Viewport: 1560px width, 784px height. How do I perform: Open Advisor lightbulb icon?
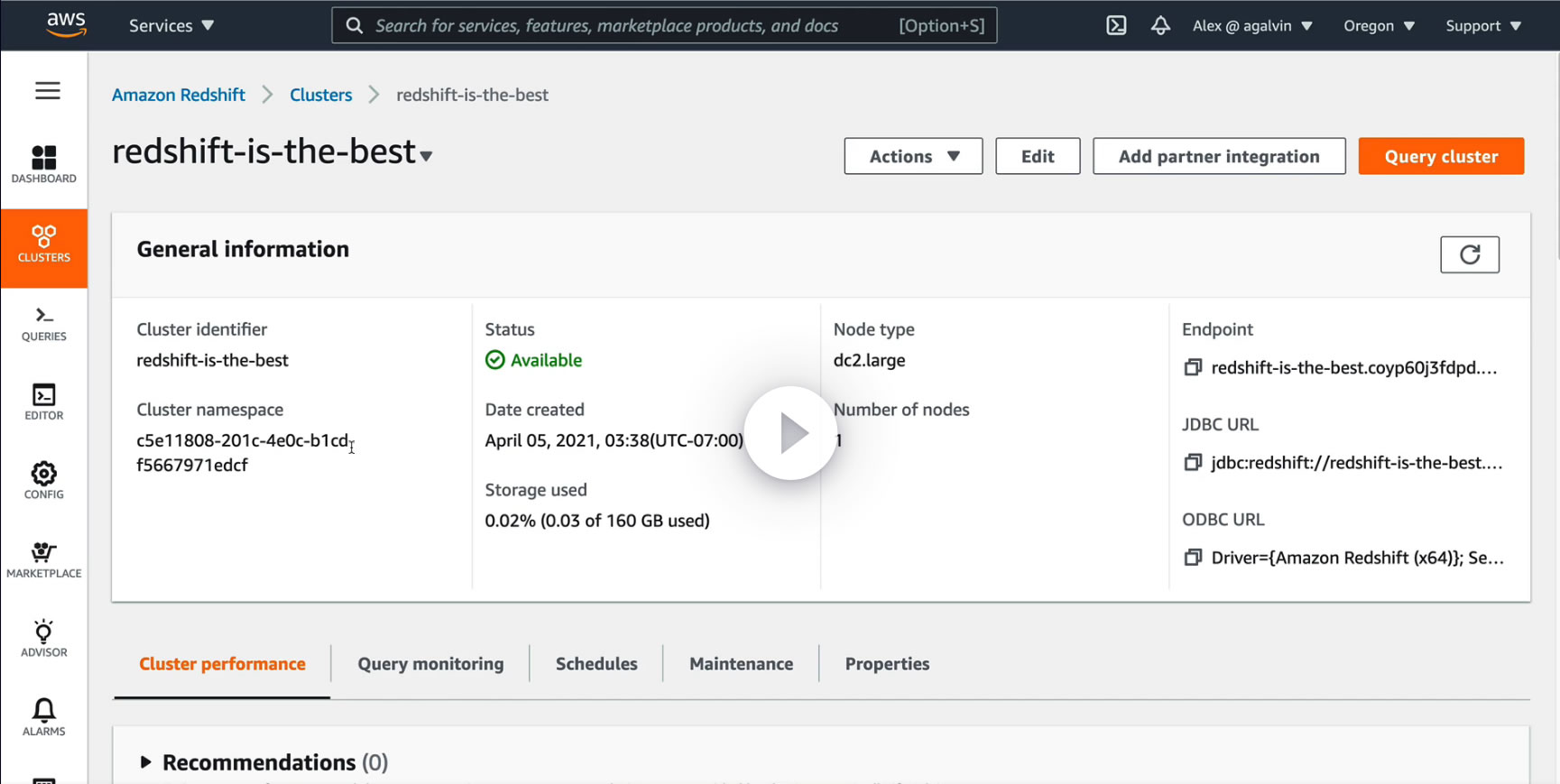click(x=43, y=639)
